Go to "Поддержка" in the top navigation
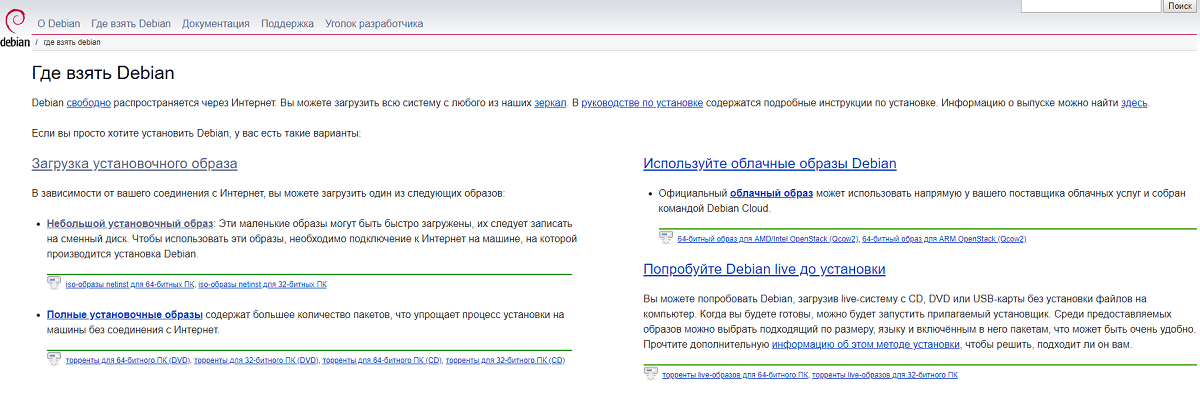Viewport: 1200px width, 406px height. (287, 23)
